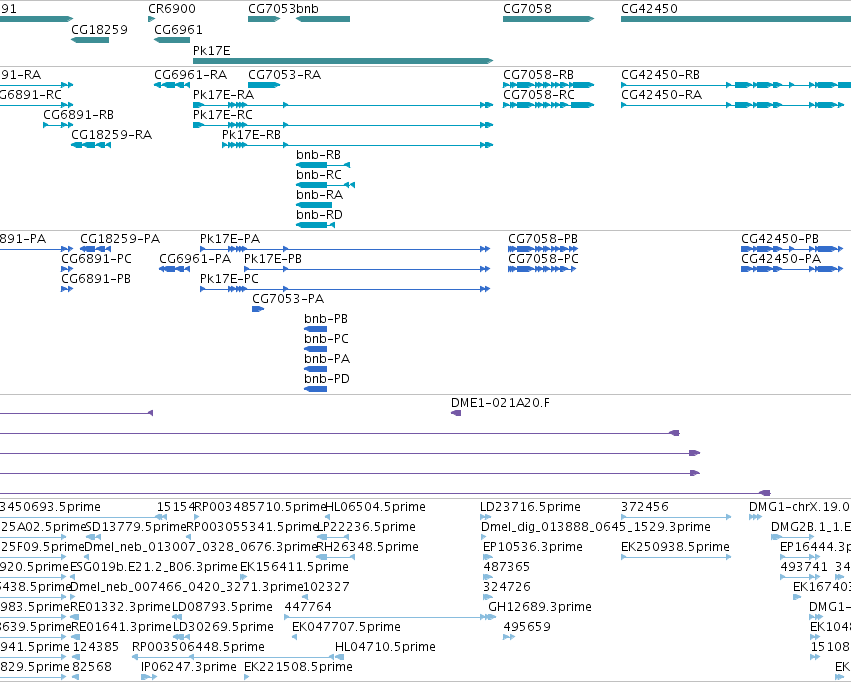Click the bnb-PB protein label

click(x=326, y=318)
